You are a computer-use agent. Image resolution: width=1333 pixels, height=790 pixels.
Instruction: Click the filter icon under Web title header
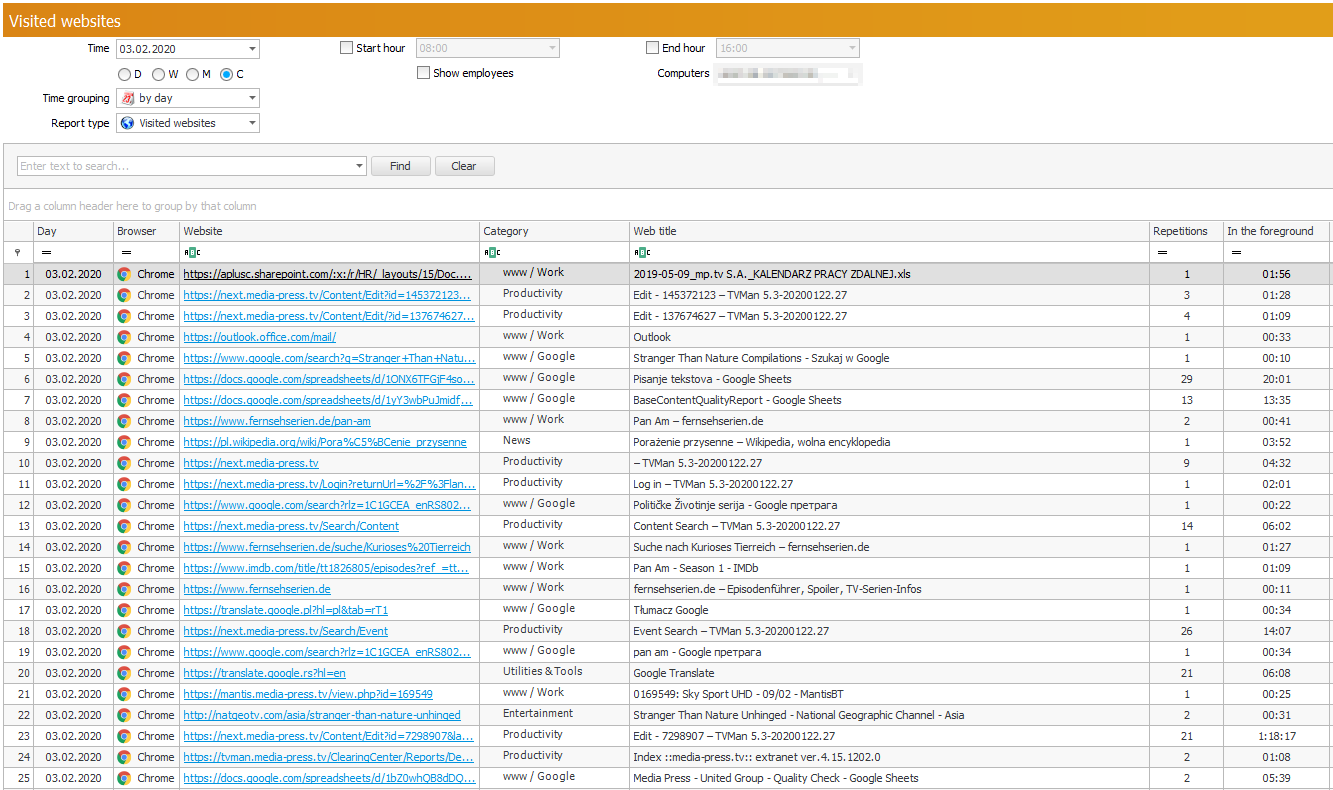641,253
